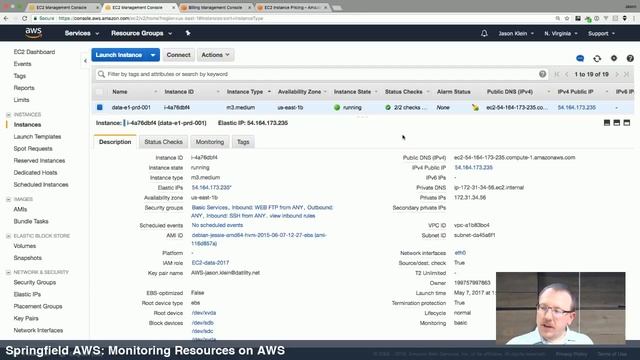Screen dimensions: 640x360
Task: Bookmark the page with the star icon
Action: [567, 18]
